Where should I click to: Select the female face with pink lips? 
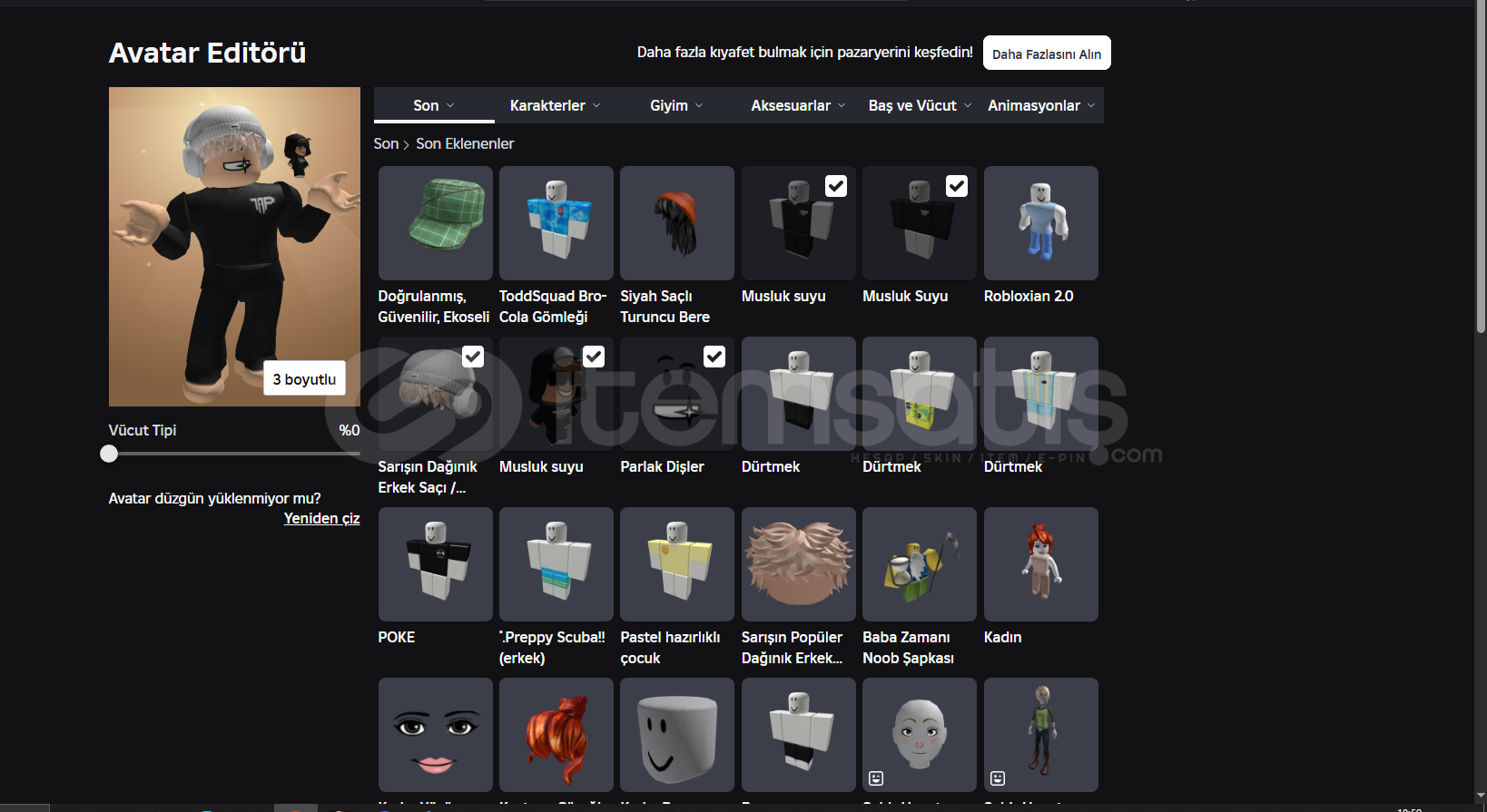(435, 735)
